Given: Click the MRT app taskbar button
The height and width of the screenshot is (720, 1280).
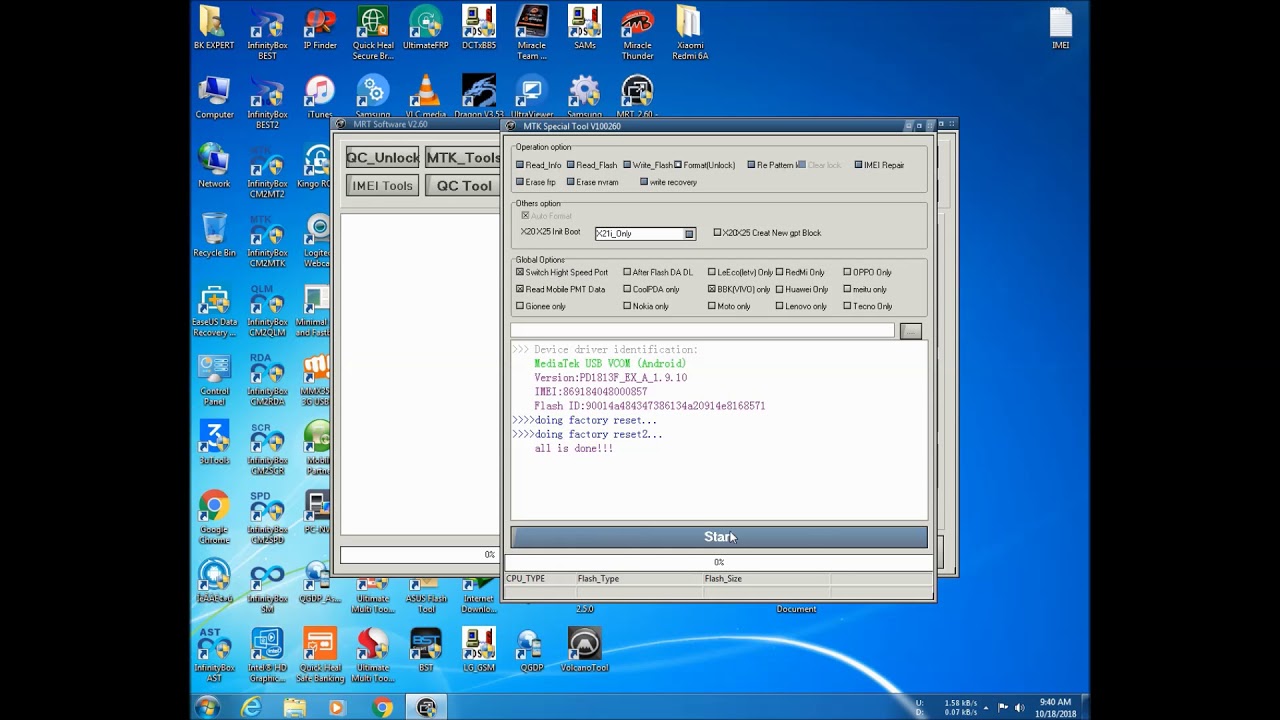Looking at the screenshot, I should [426, 707].
